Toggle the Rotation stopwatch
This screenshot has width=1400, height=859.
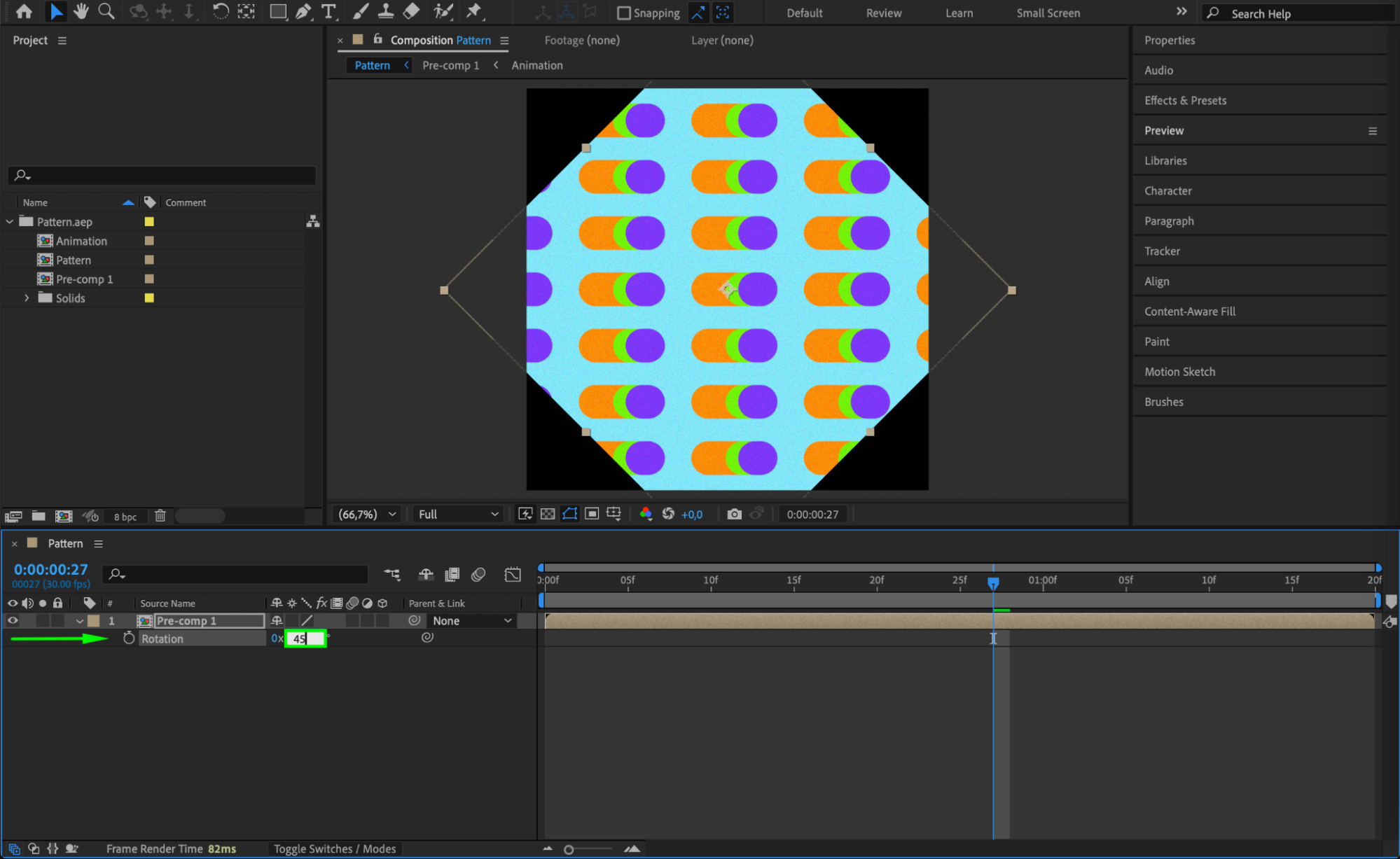coord(129,638)
